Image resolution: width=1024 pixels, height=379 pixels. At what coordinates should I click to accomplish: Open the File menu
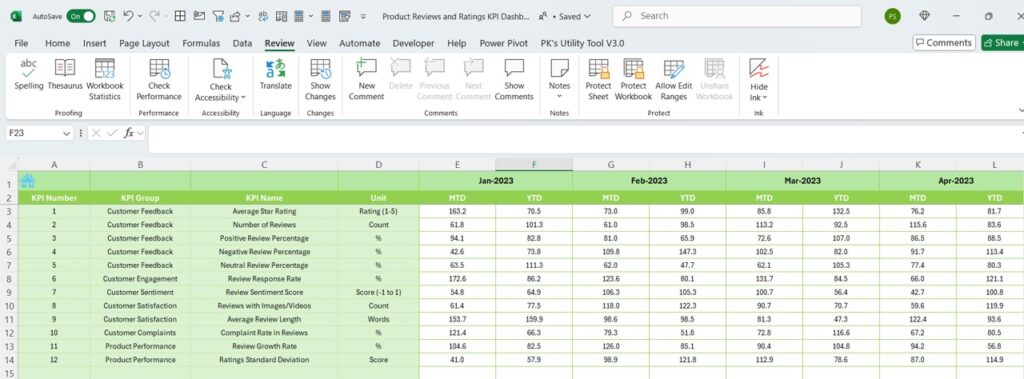(21, 43)
